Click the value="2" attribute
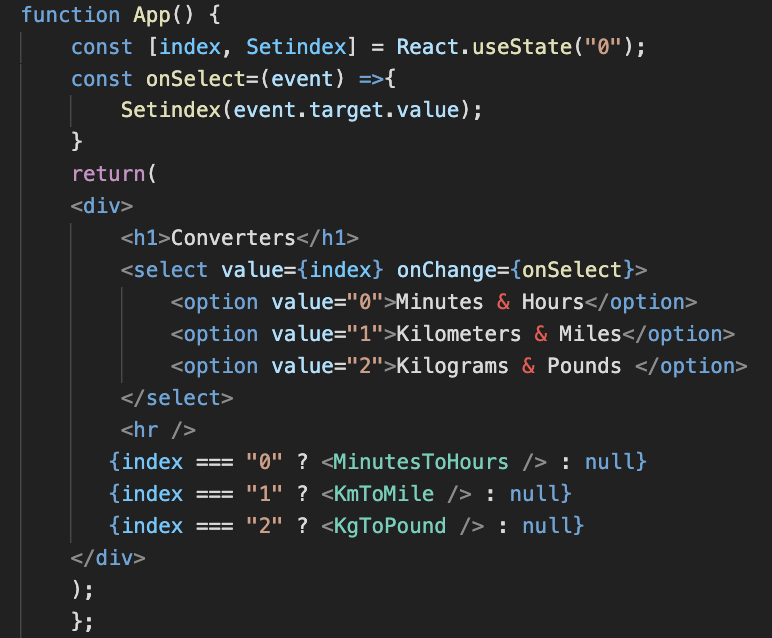772x638 pixels. pyautogui.click(x=327, y=366)
